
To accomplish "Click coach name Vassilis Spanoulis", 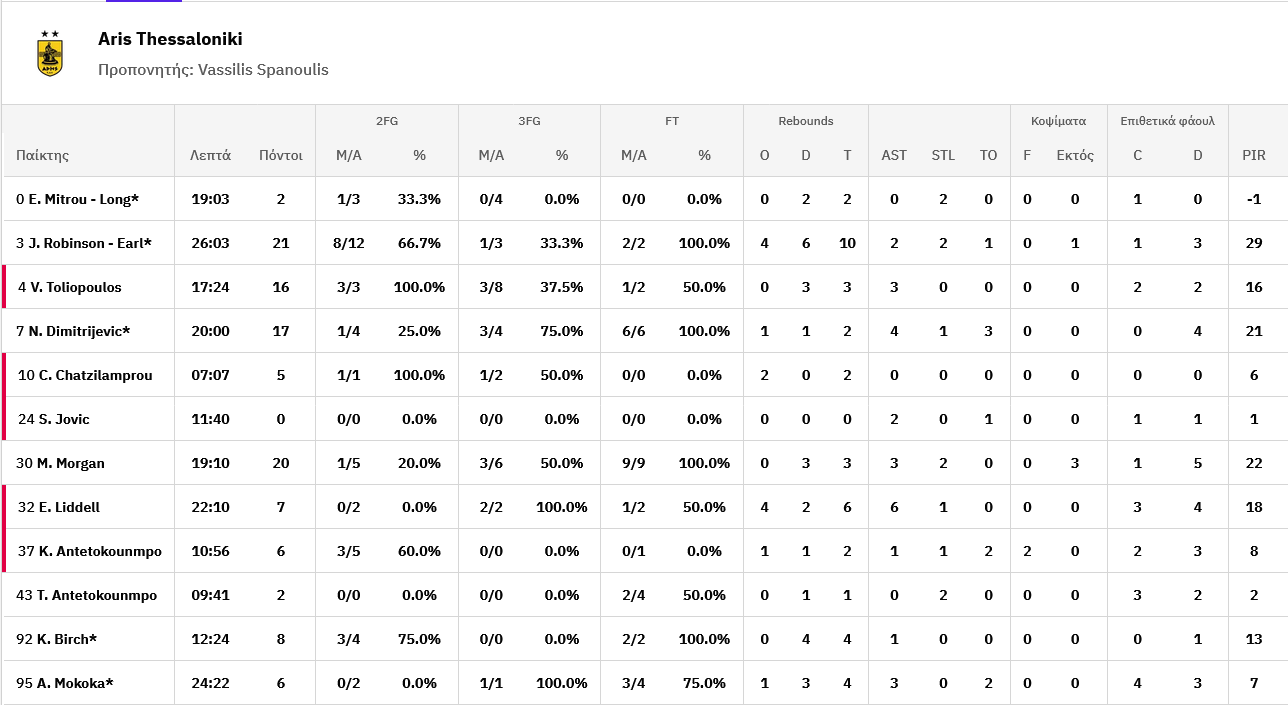I will click(263, 70).
